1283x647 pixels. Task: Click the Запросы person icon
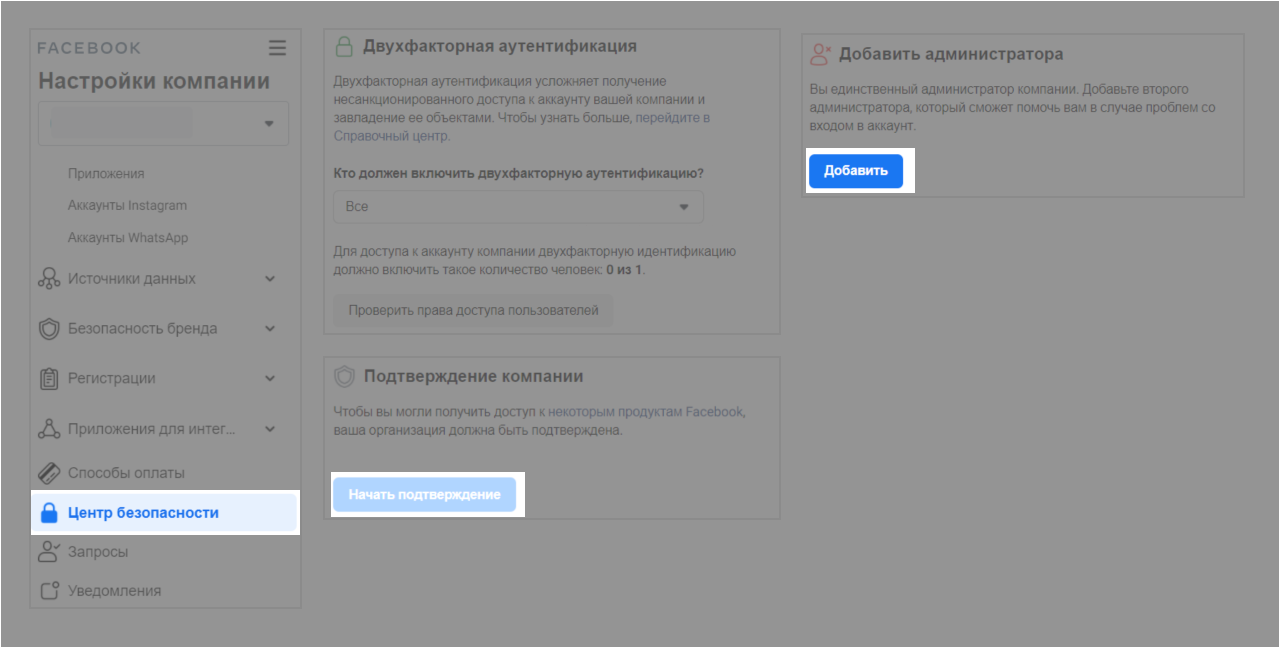pyautogui.click(x=49, y=552)
